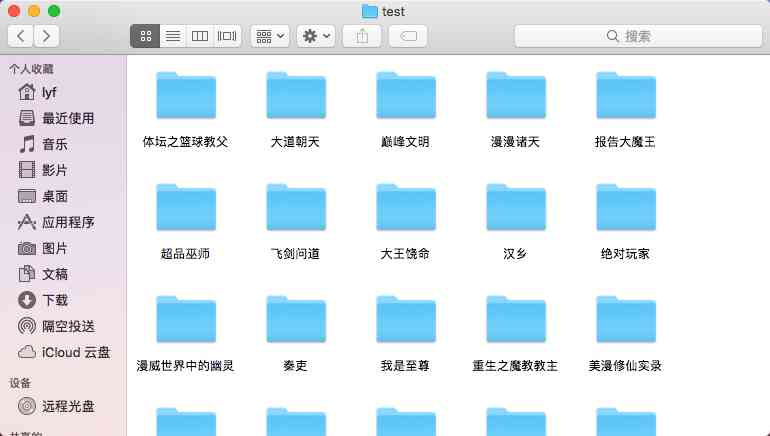Select the 美漫修仙实录 folder
Image resolution: width=770 pixels, height=436 pixels.
(x=626, y=320)
